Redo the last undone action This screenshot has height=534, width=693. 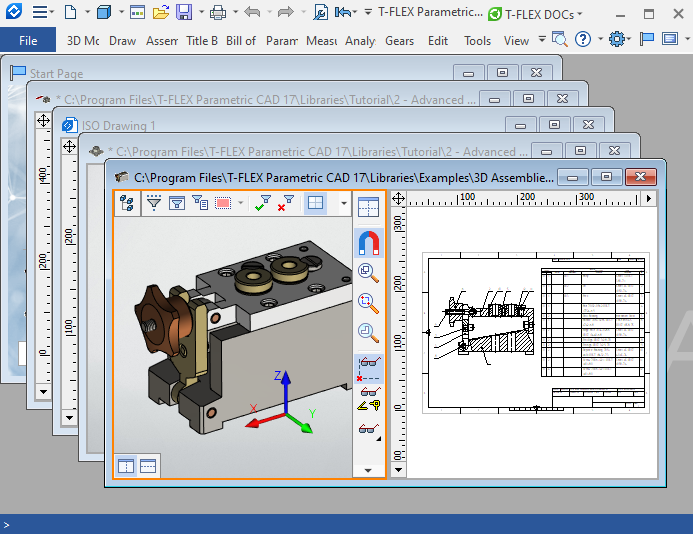(286, 12)
